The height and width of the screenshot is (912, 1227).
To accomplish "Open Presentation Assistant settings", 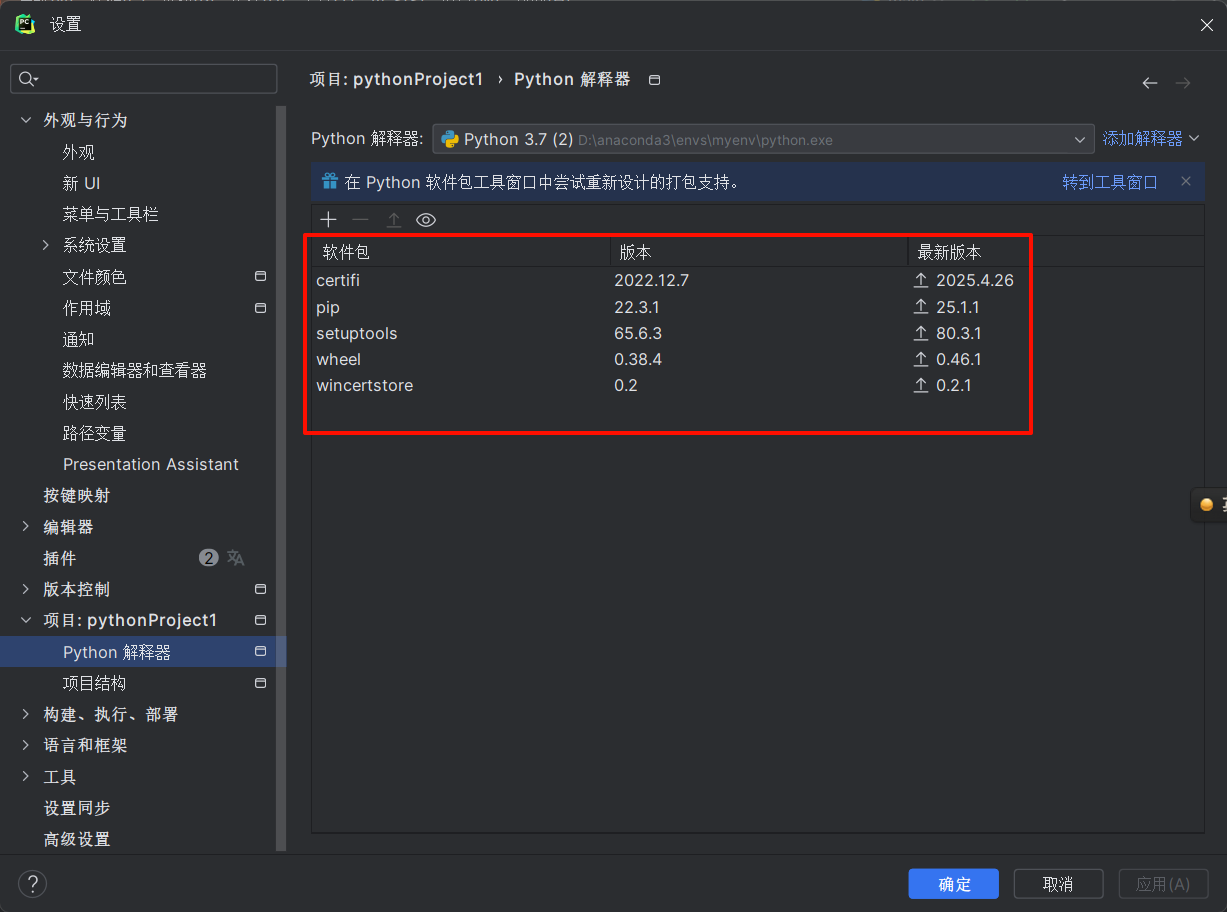I will tap(151, 464).
